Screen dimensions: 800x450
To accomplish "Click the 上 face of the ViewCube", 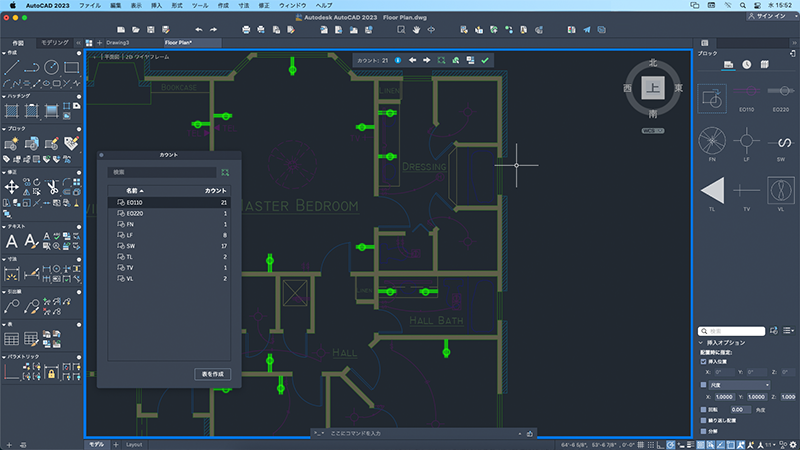I will 653,88.
